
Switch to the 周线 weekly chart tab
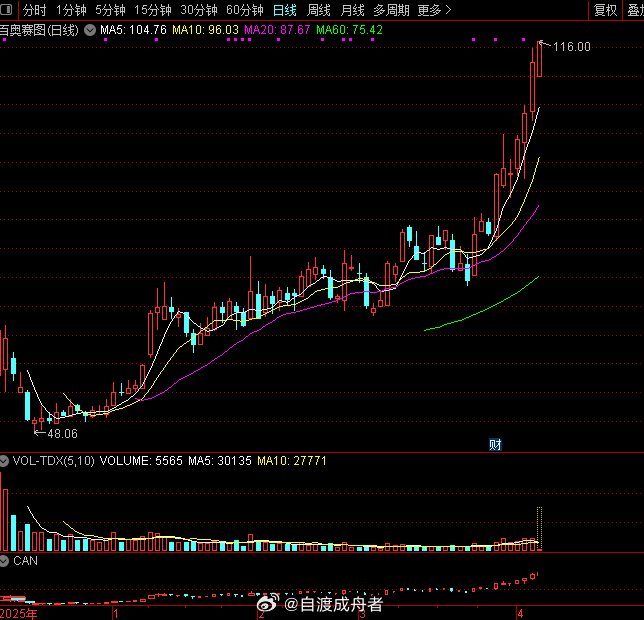coord(319,10)
